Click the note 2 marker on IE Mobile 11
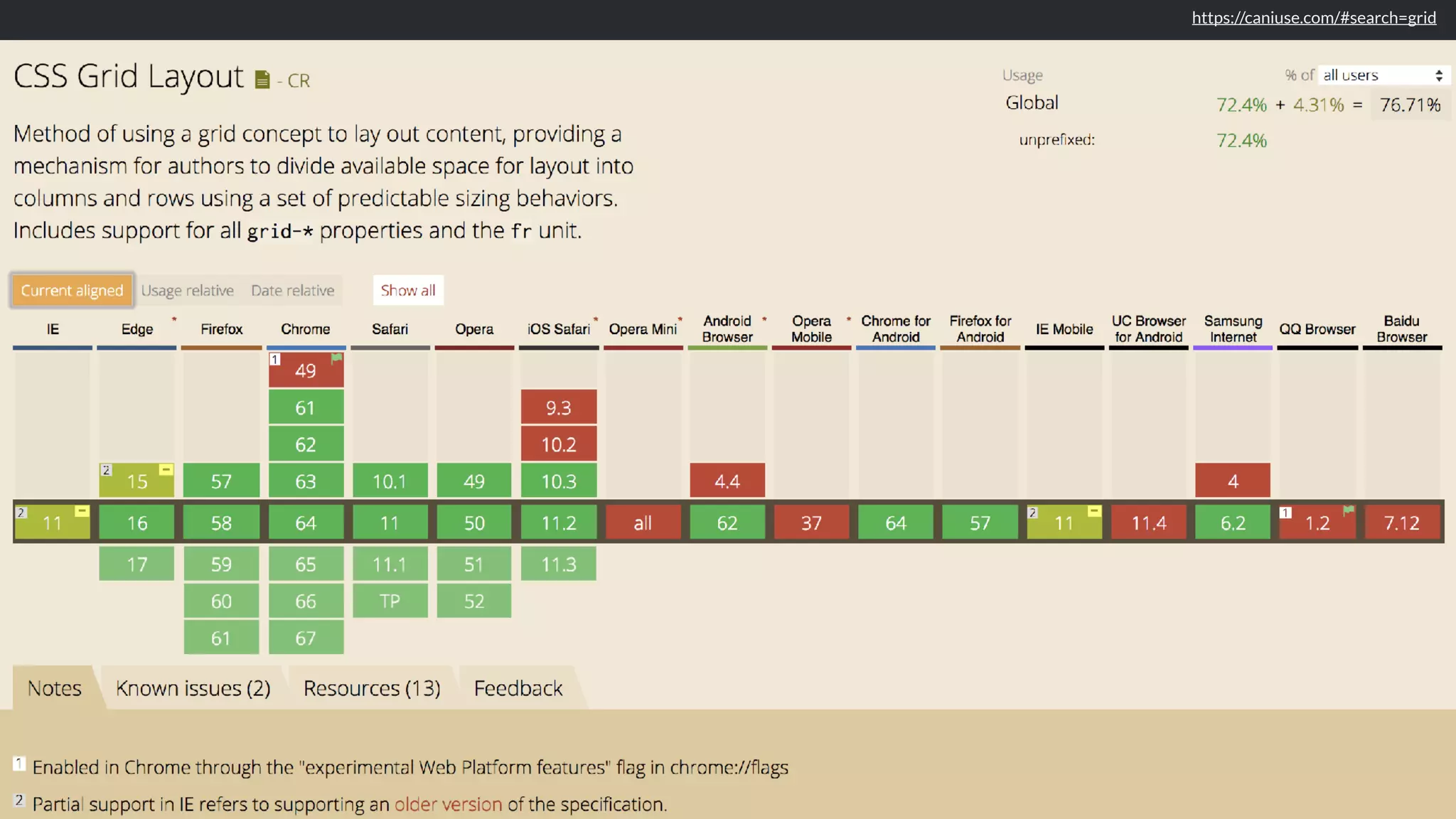The height and width of the screenshot is (819, 1456). click(1033, 512)
